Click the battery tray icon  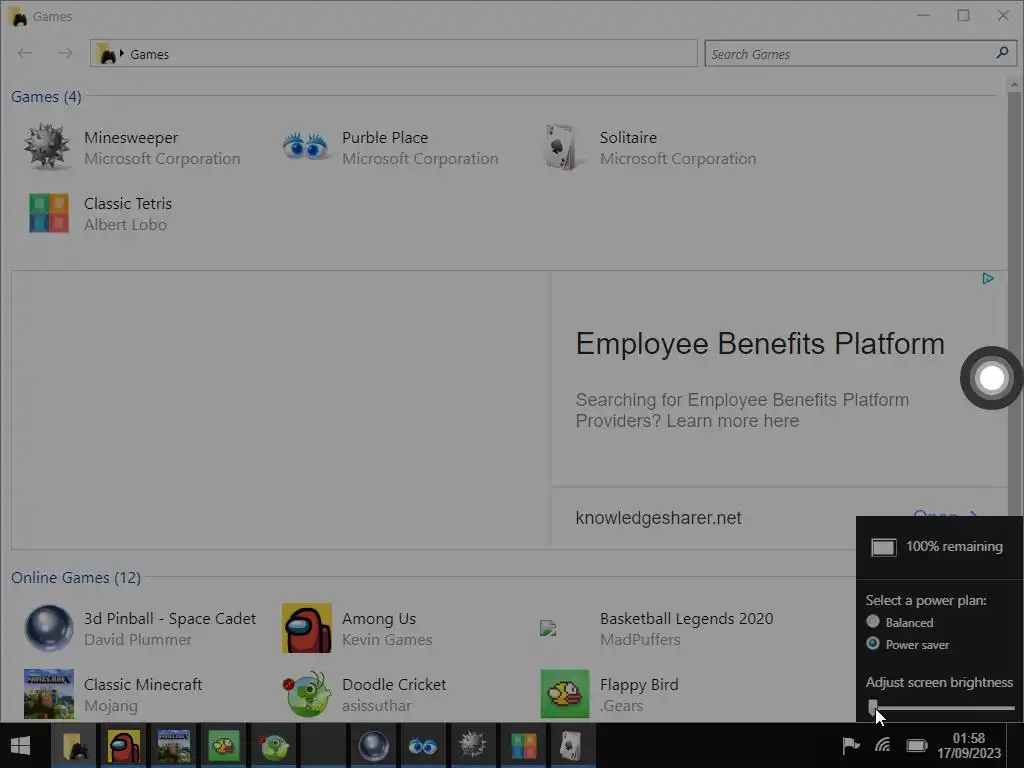coord(917,745)
